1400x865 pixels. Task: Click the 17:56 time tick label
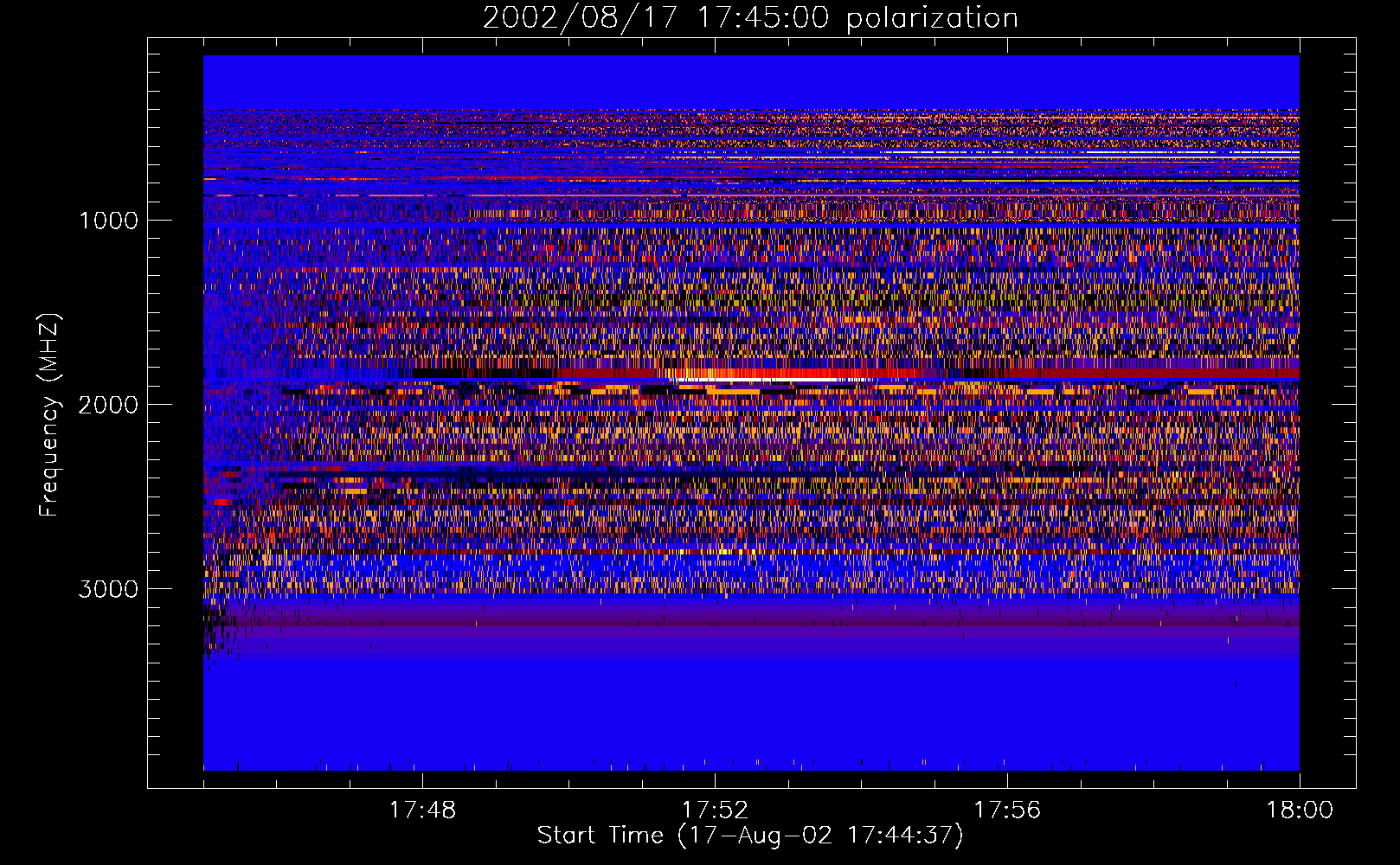(x=1007, y=811)
